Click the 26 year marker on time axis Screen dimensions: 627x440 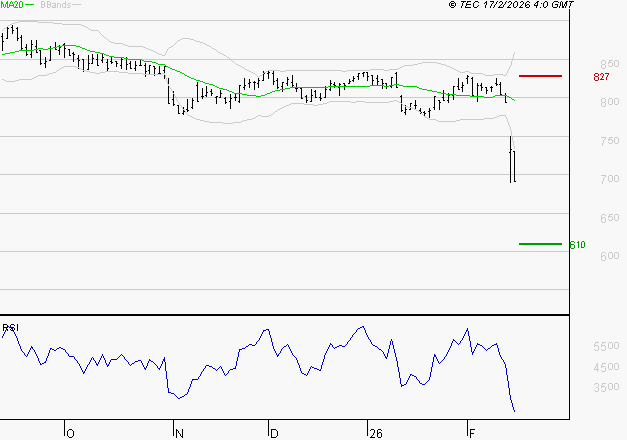tap(376, 434)
